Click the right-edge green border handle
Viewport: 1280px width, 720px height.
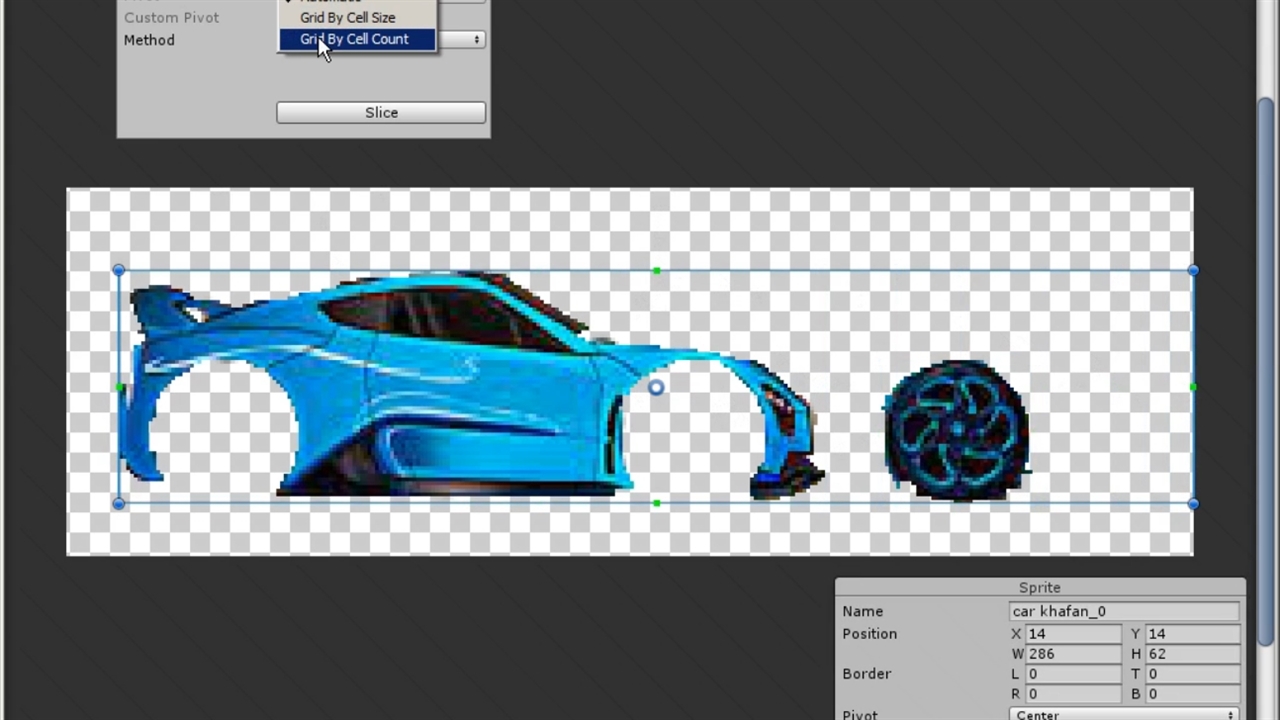(x=1192, y=387)
